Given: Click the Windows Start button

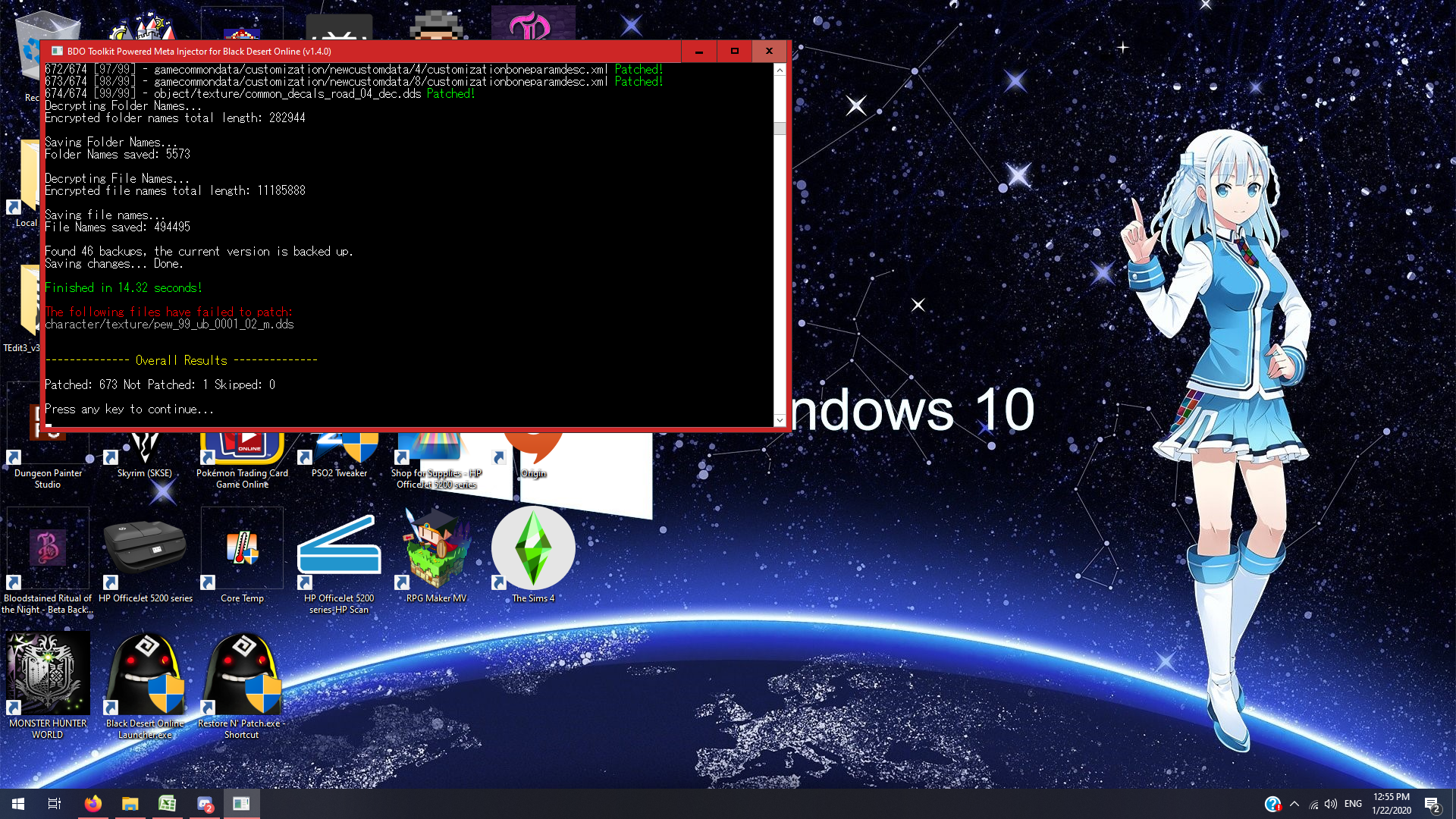Looking at the screenshot, I should (18, 804).
